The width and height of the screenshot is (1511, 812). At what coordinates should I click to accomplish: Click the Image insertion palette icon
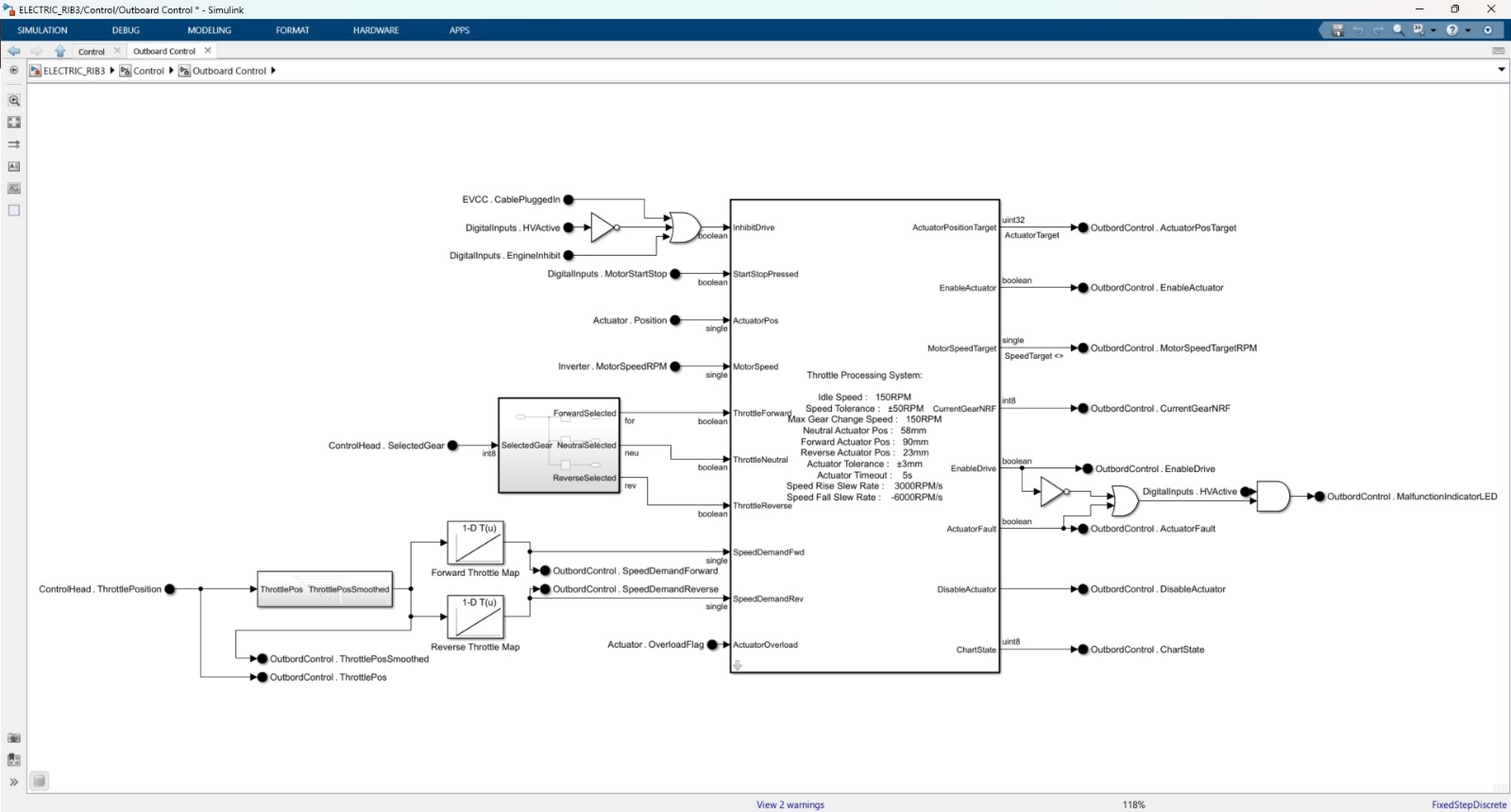14,189
